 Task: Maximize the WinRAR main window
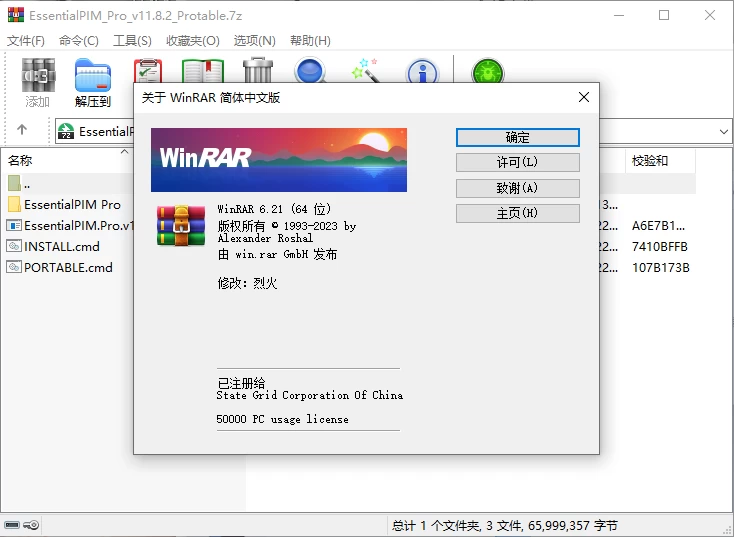(664, 15)
